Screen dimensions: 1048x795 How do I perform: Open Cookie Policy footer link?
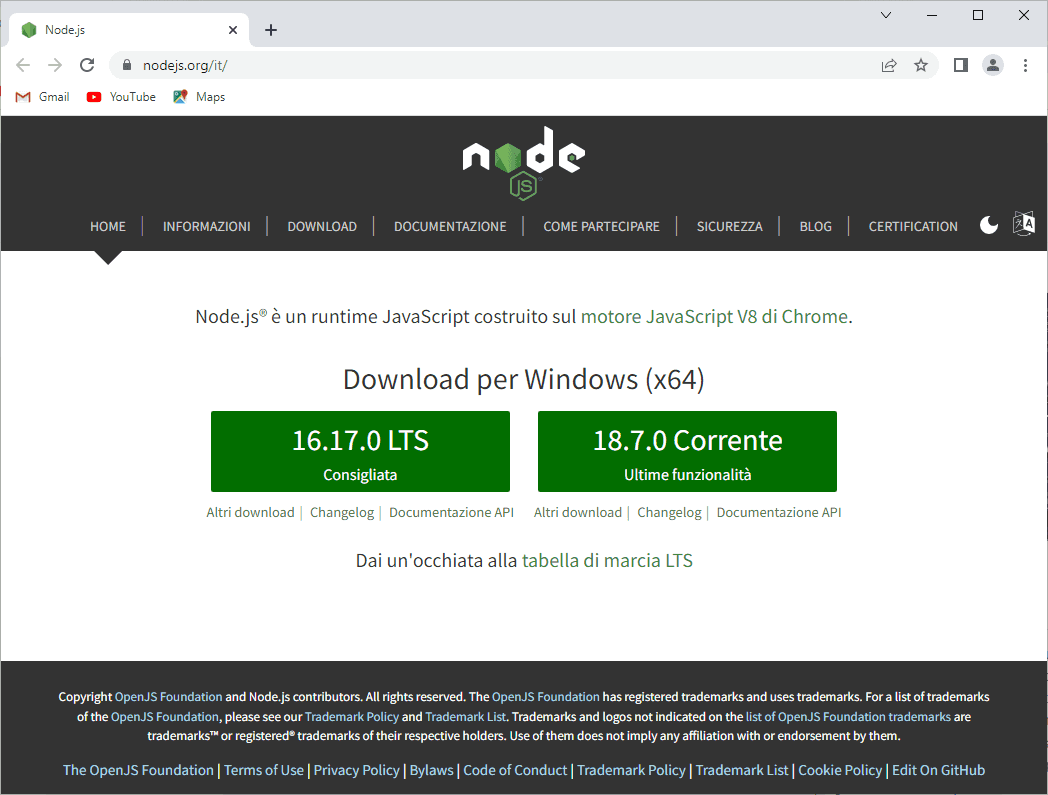click(840, 770)
